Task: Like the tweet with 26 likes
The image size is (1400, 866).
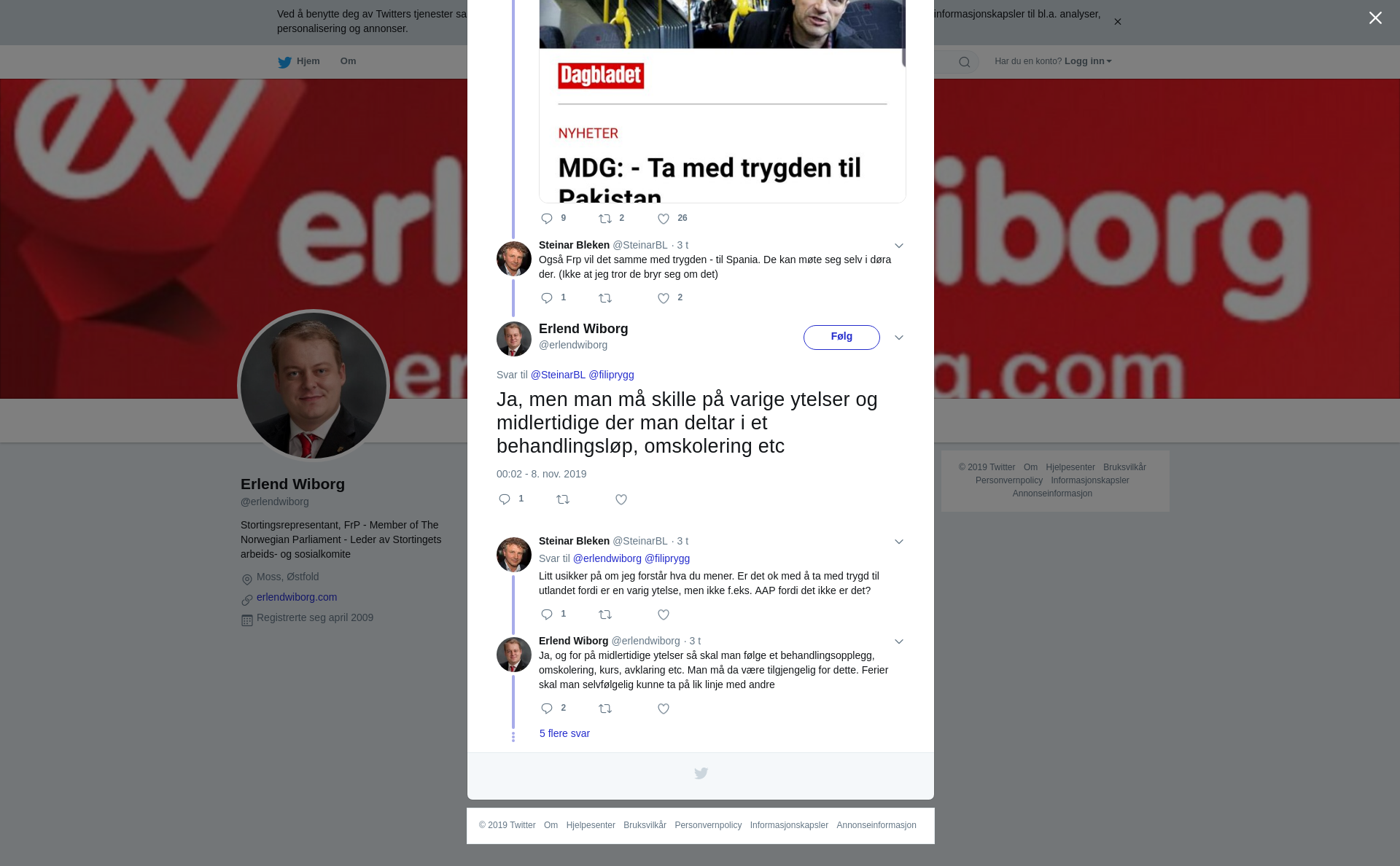Action: coord(664,219)
